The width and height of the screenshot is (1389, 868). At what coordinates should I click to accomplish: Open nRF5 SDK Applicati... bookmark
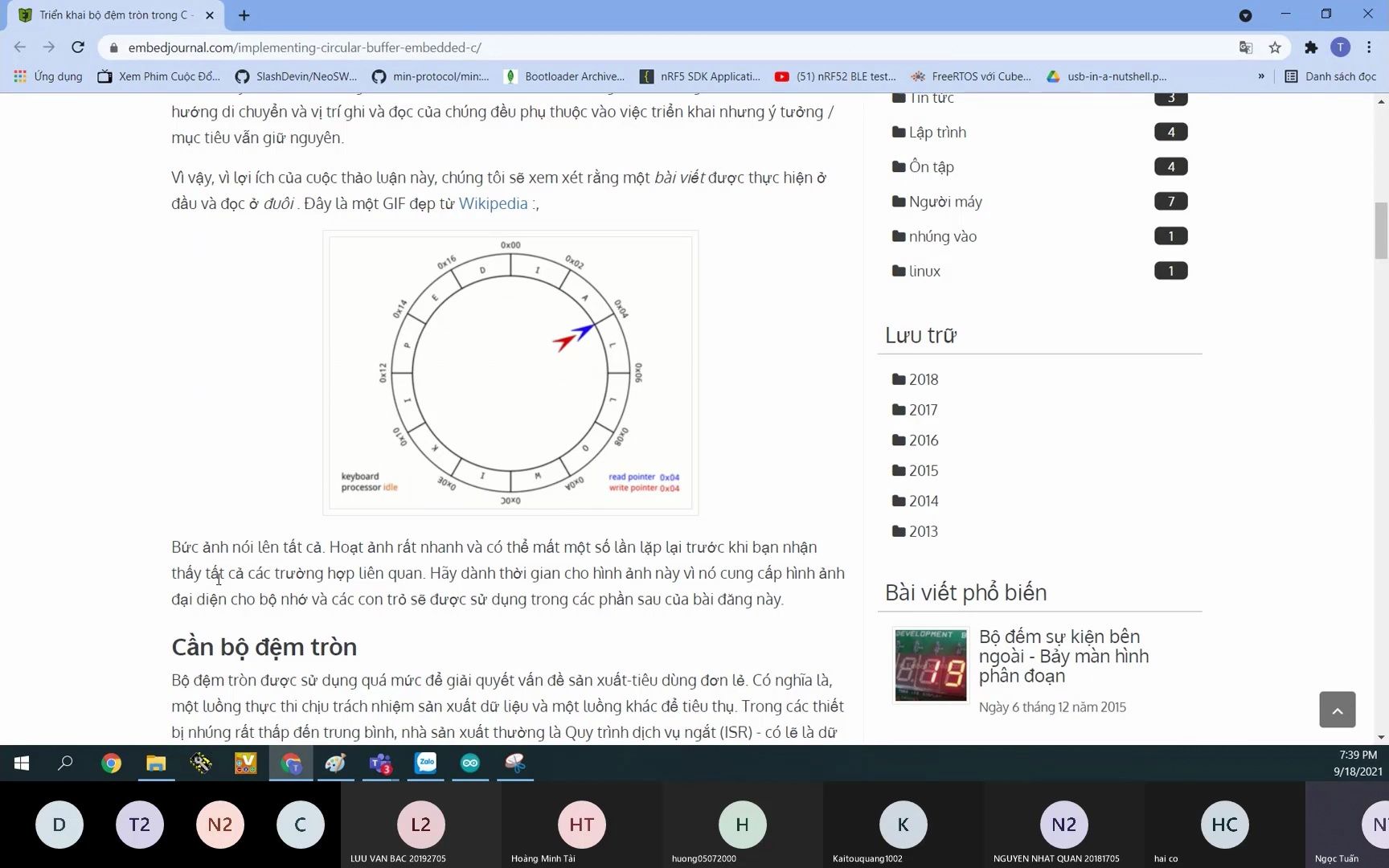700,76
